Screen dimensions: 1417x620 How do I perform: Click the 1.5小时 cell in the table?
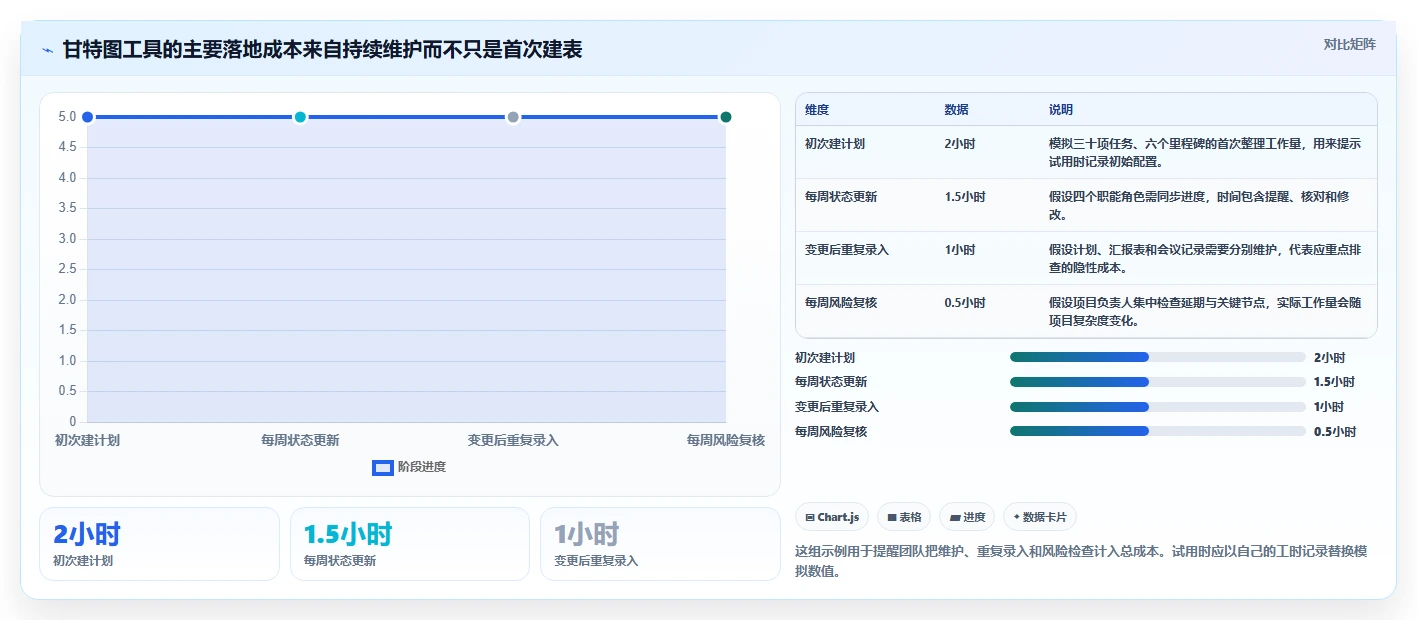[965, 197]
